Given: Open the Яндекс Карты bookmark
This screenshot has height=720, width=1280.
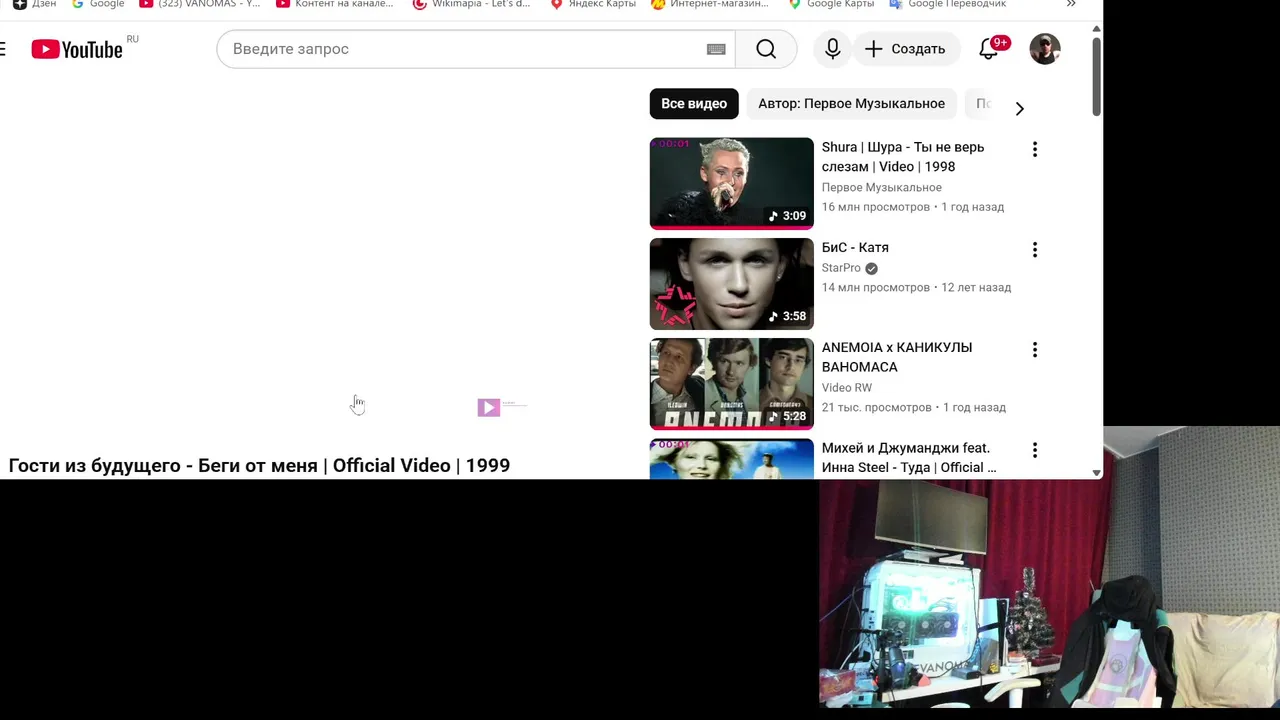Looking at the screenshot, I should (x=593, y=4).
